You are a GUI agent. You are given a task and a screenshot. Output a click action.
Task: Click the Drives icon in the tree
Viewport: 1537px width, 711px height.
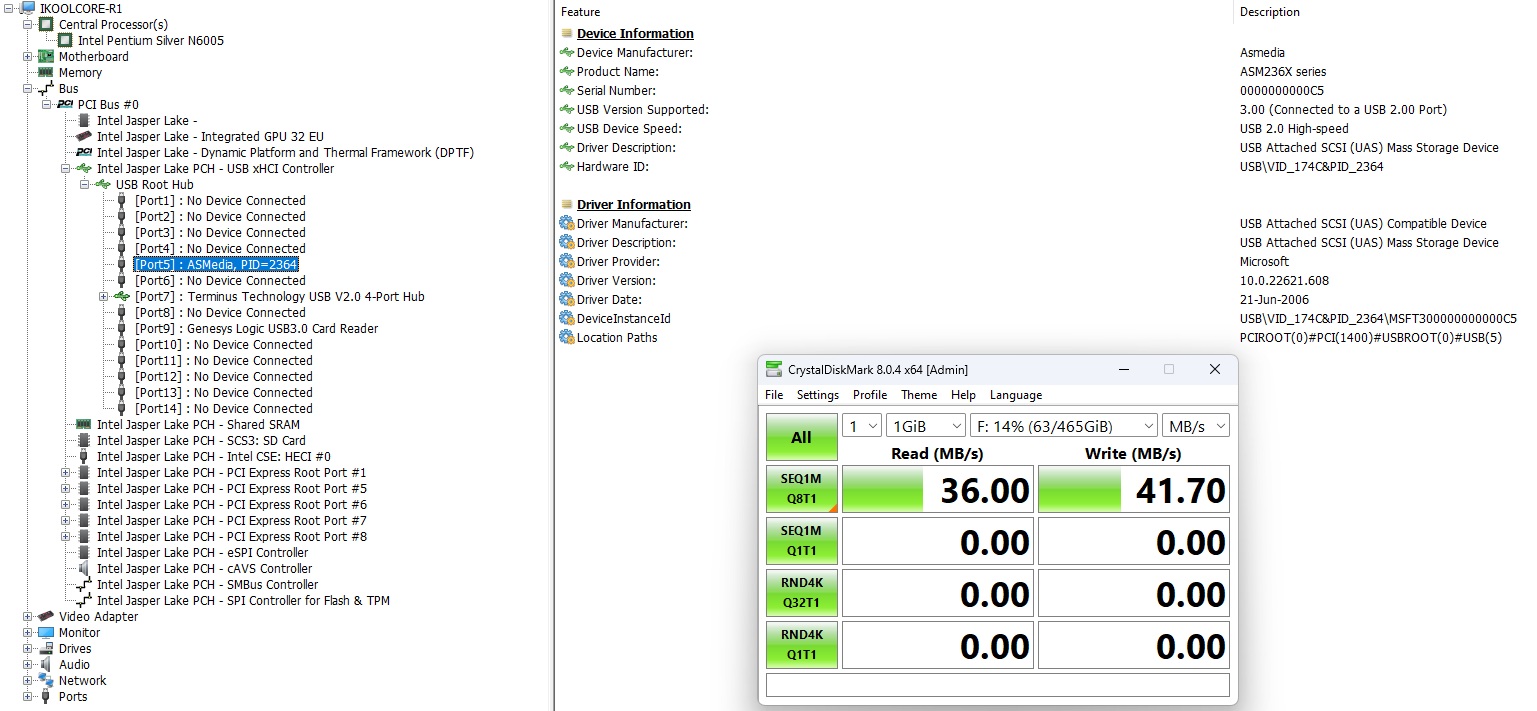(46, 648)
